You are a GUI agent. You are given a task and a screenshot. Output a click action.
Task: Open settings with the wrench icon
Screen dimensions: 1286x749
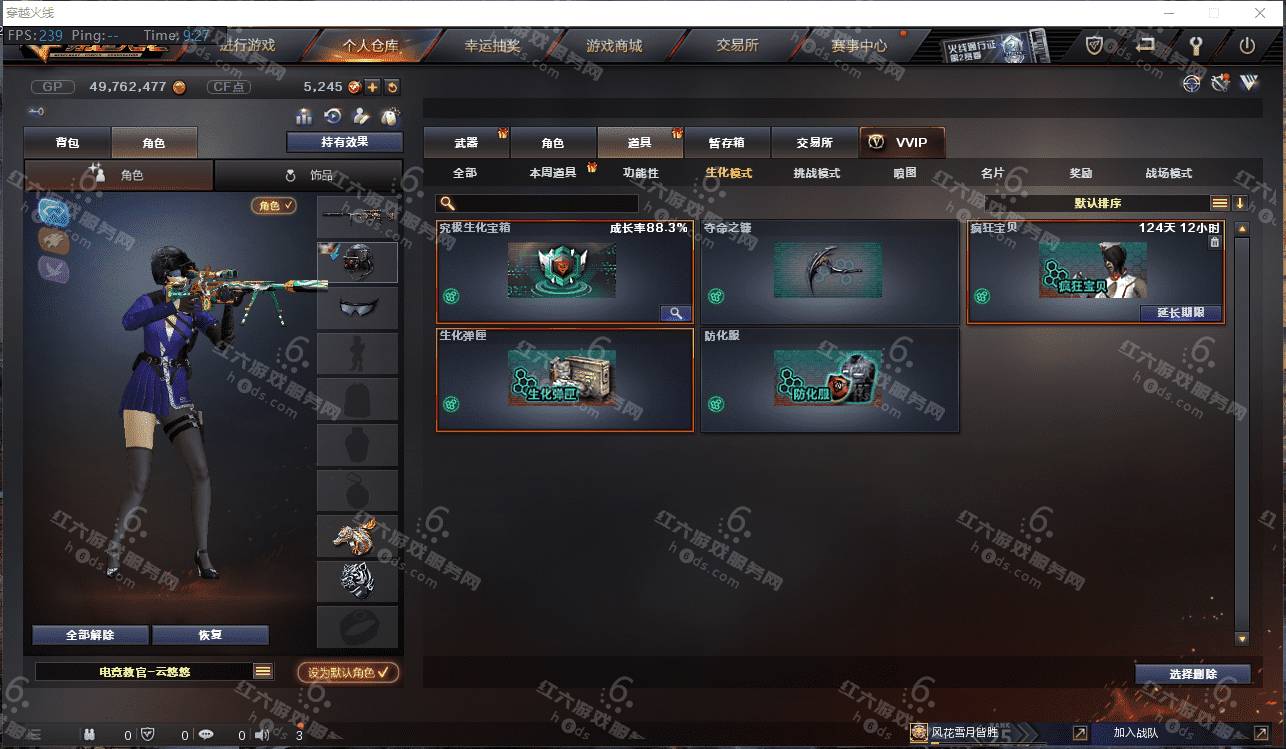(1195, 45)
